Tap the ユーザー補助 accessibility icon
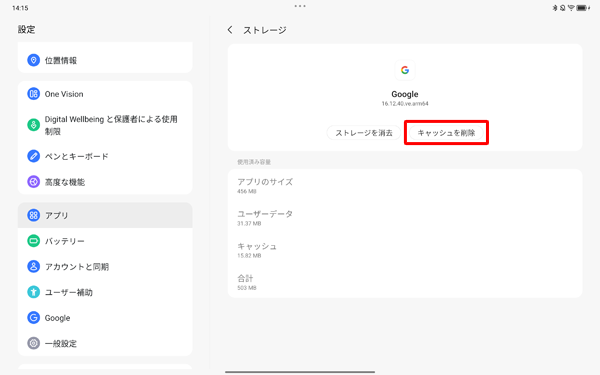This screenshot has width=600, height=375. click(x=33, y=292)
